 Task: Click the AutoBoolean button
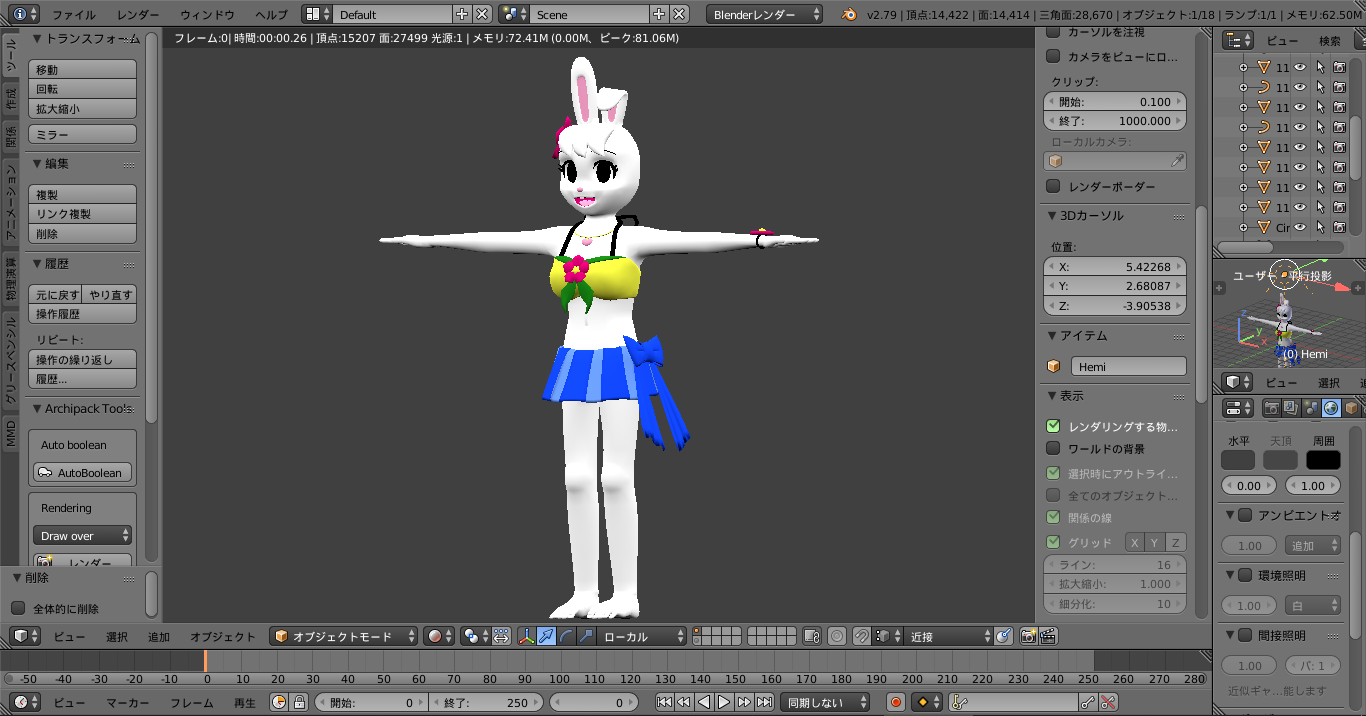pyautogui.click(x=82, y=473)
